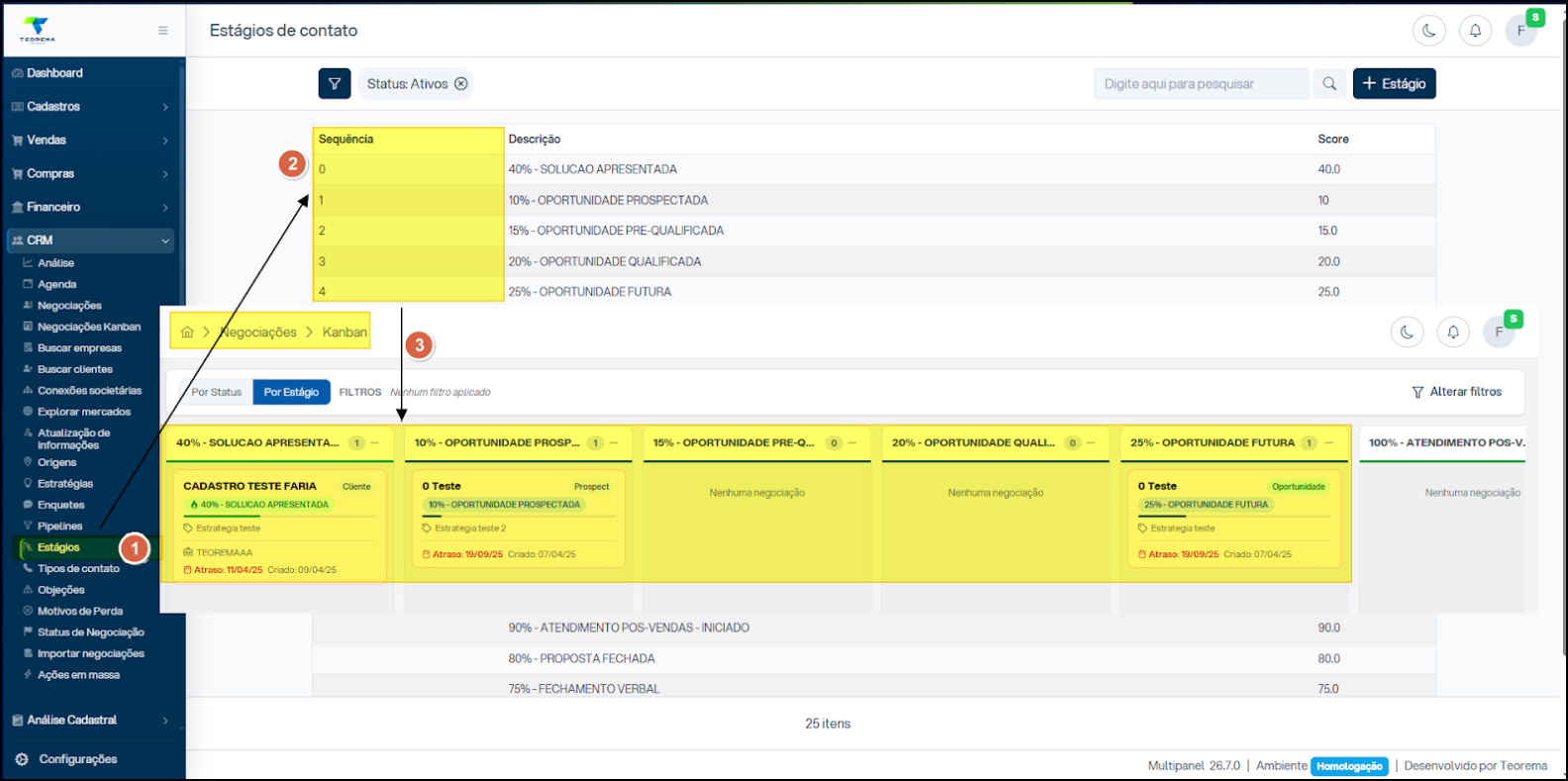Open user avatar F in Estágios de contato header
1568x781 pixels.
(1521, 31)
